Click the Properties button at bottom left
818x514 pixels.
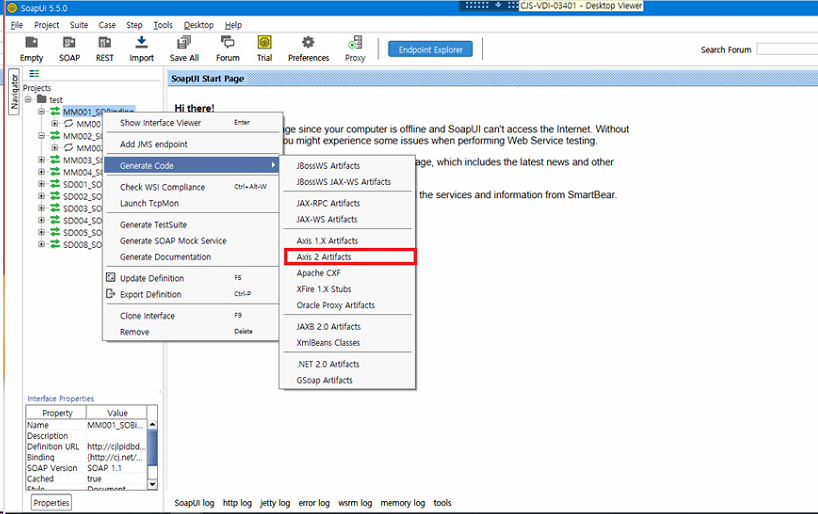coord(51,503)
